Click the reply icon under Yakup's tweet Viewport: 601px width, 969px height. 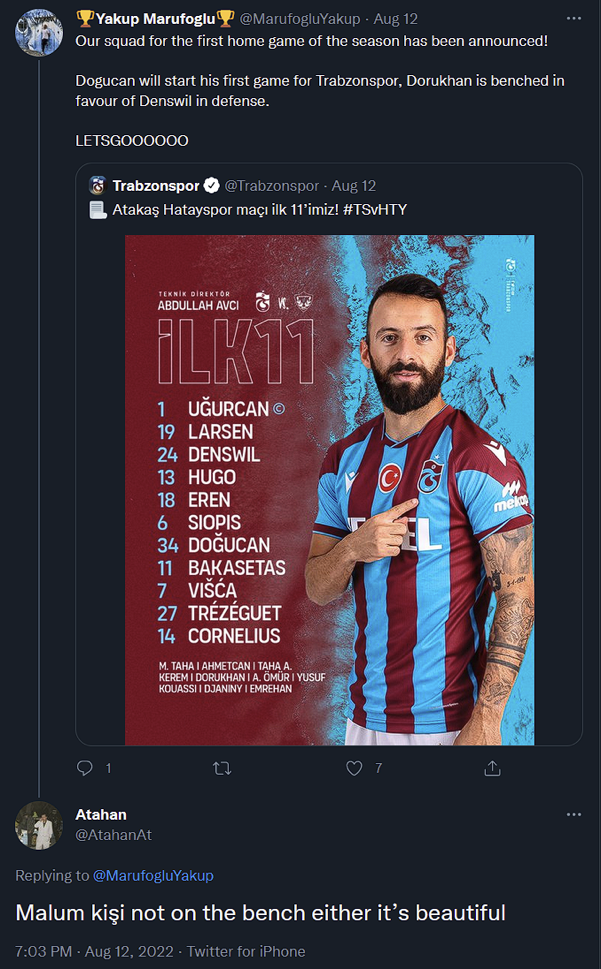click(85, 768)
